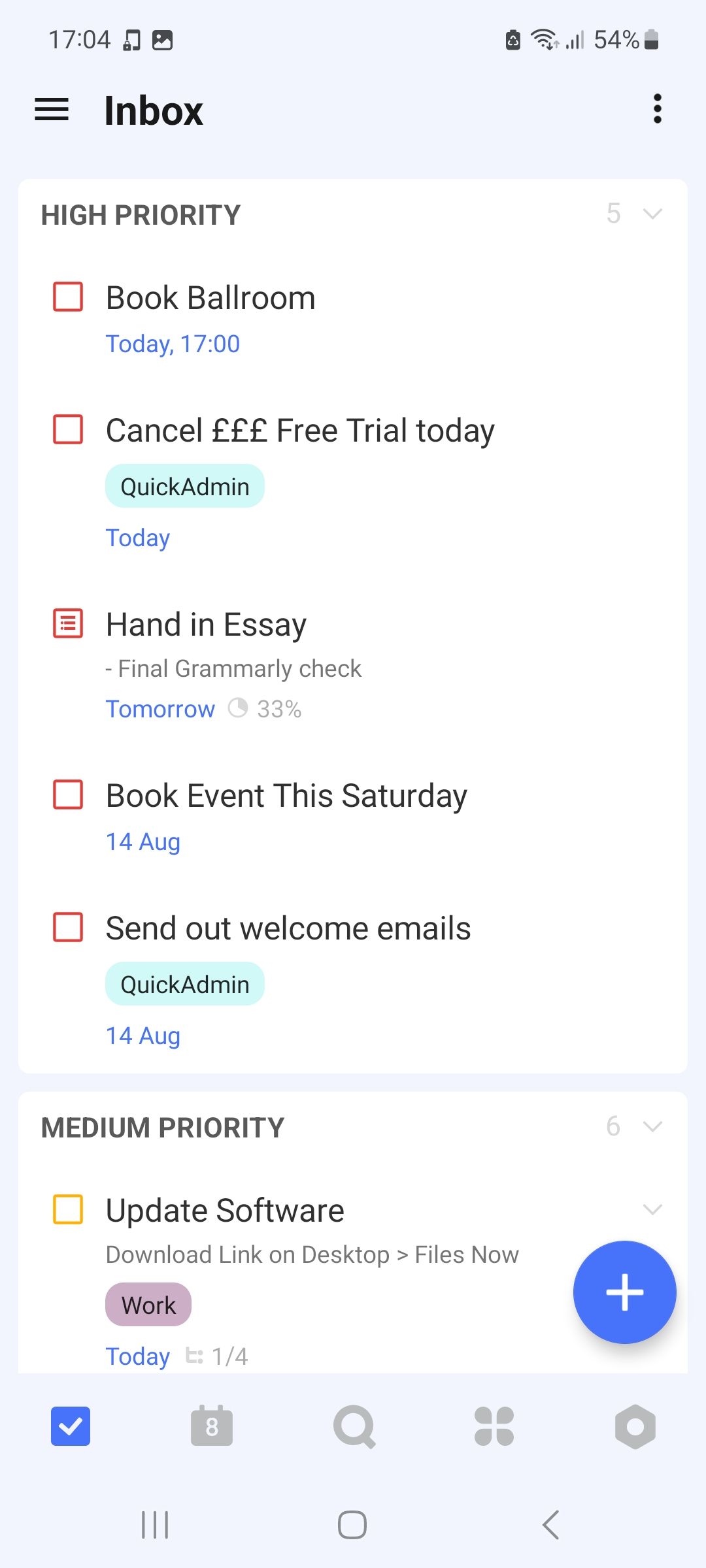706x1568 pixels.
Task: Expand Update Software subtasks chevron
Action: point(652,1209)
